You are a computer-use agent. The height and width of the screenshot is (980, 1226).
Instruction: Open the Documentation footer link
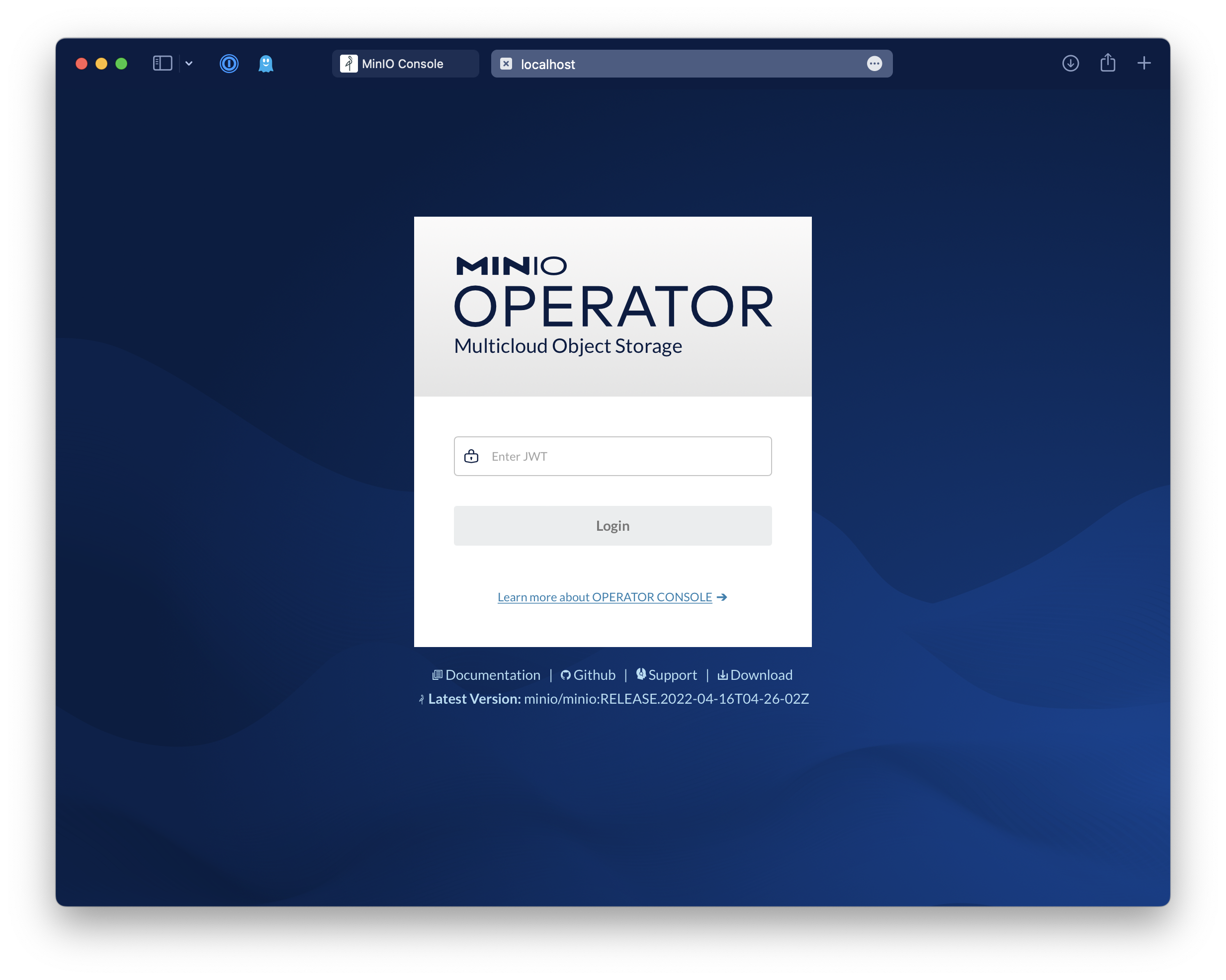(x=492, y=675)
